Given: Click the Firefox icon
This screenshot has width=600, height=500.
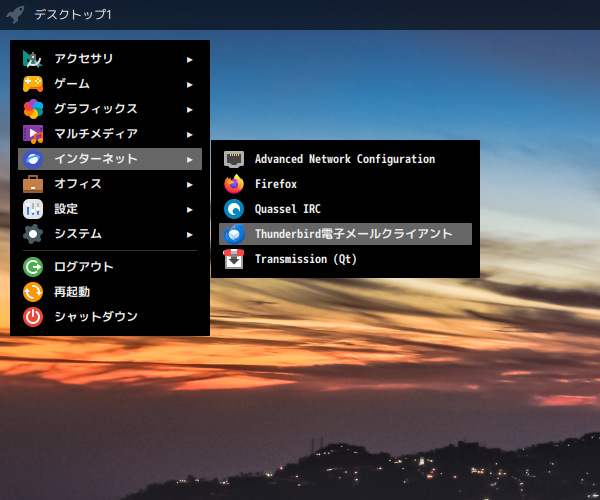Looking at the screenshot, I should (x=234, y=184).
